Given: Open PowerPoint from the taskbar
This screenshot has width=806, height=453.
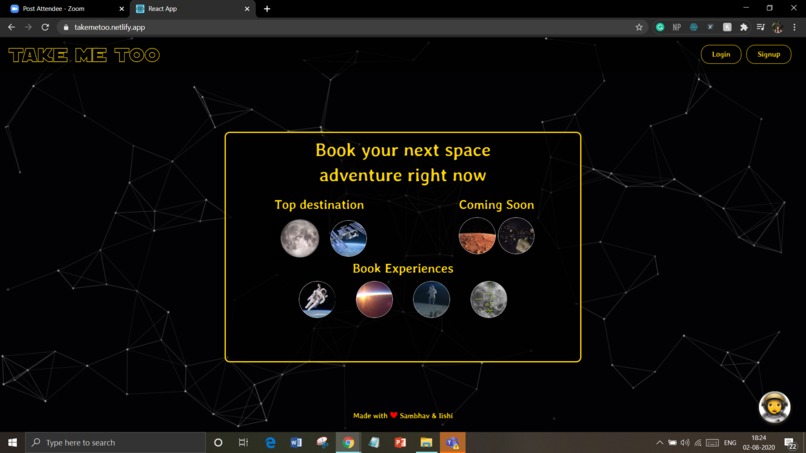Looking at the screenshot, I should pyautogui.click(x=400, y=442).
